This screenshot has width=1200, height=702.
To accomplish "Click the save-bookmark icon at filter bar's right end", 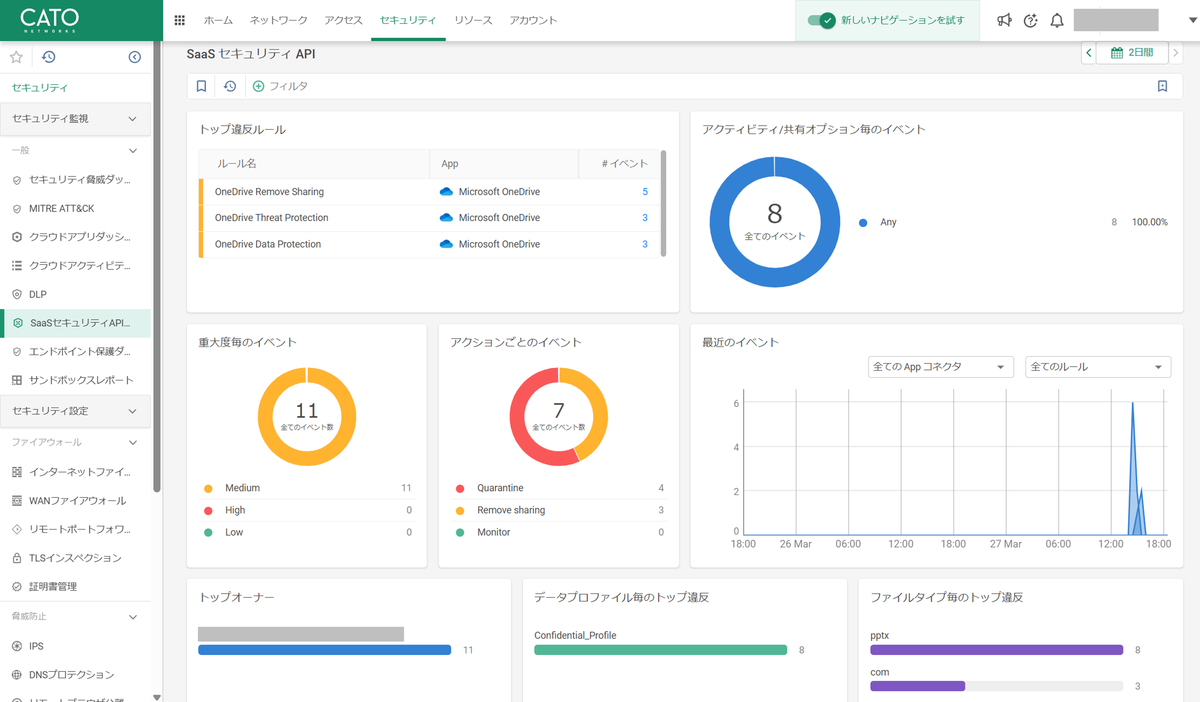I will coord(1162,86).
